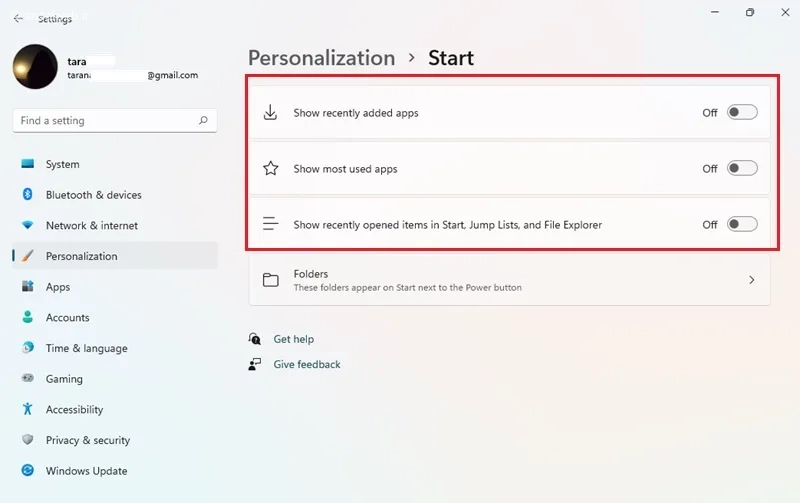Turn on Show most used apps

742,169
